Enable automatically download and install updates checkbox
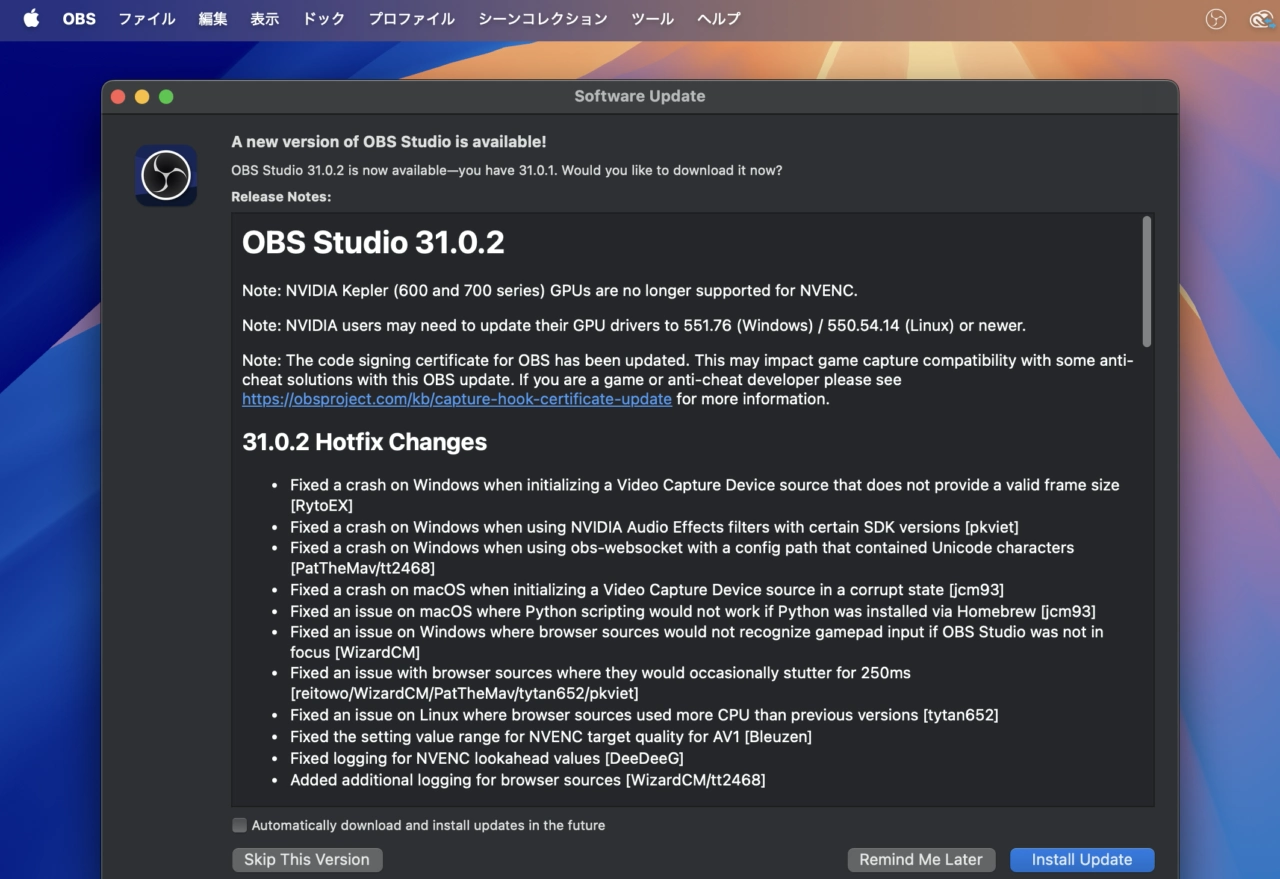The height and width of the screenshot is (879, 1280). [239, 825]
